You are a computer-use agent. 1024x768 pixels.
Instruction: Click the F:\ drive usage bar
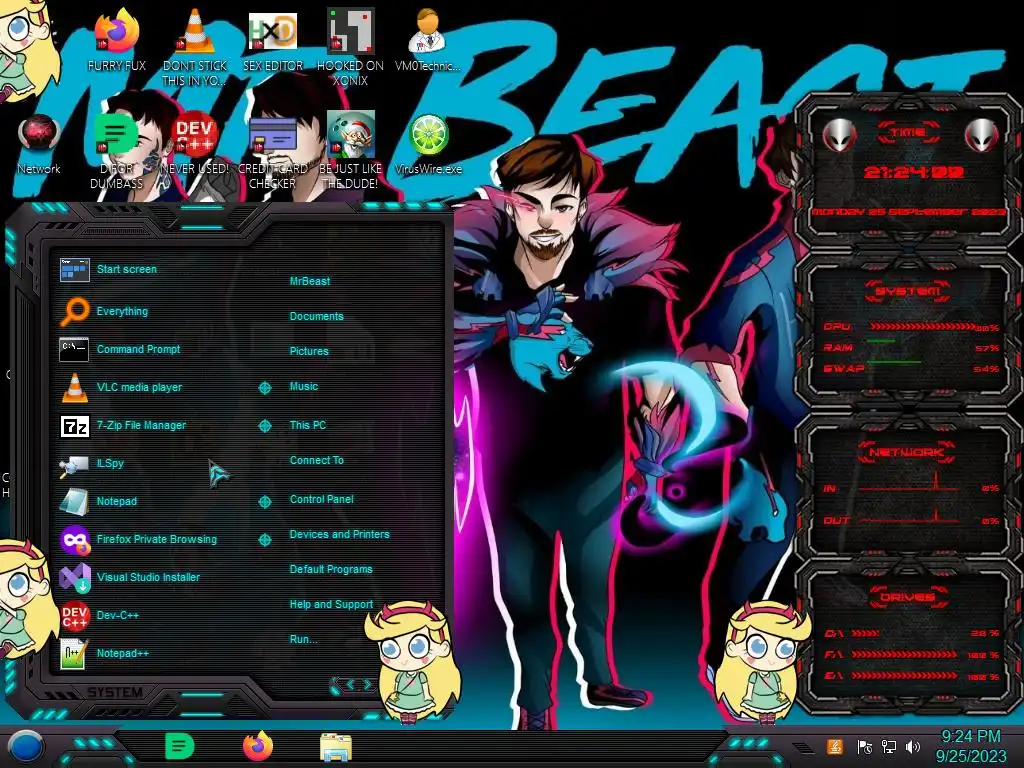coord(904,654)
